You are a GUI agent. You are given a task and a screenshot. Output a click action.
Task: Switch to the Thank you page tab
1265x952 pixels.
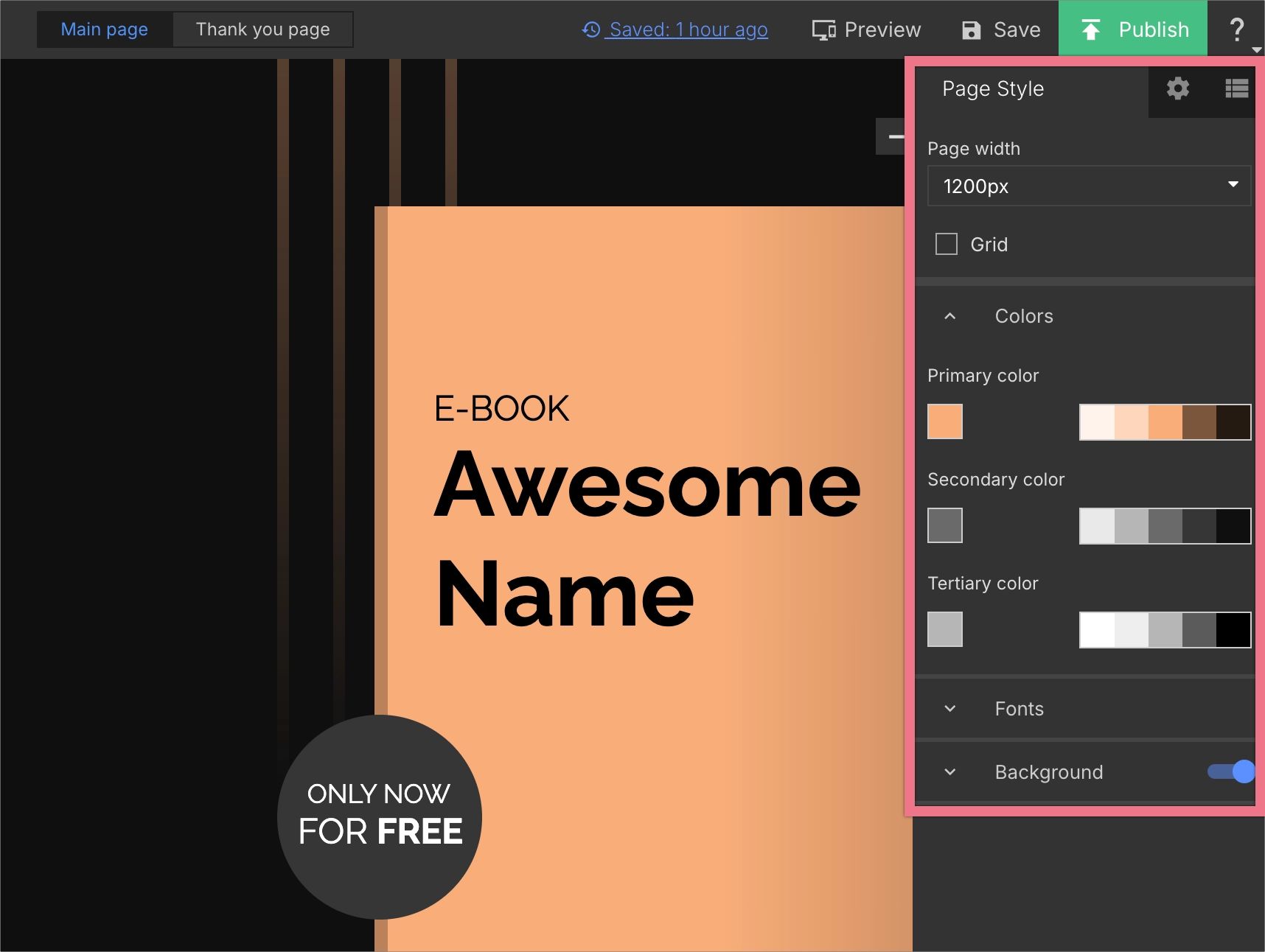click(262, 29)
